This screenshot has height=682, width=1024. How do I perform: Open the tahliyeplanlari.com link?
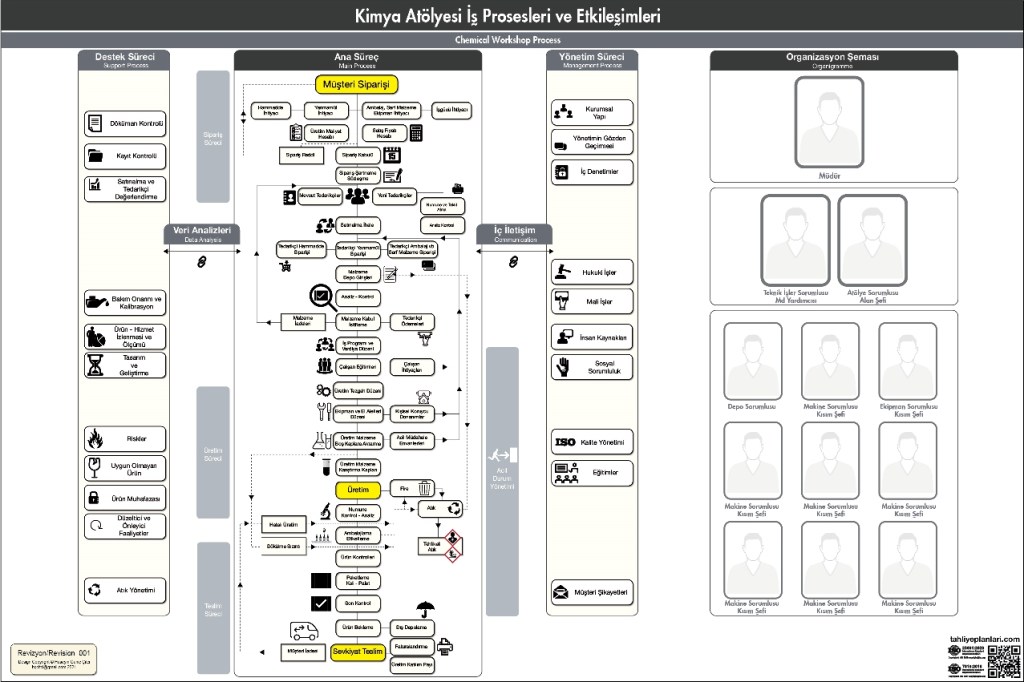click(x=983, y=638)
